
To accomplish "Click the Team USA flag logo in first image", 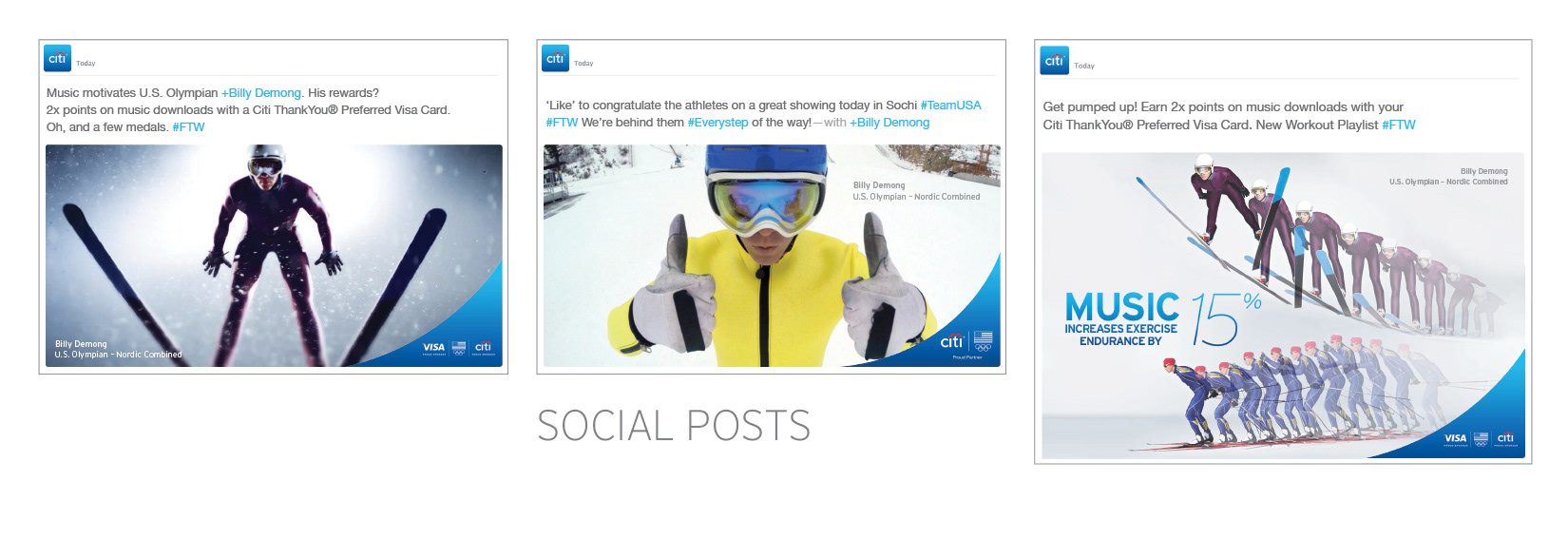I will pos(459,348).
